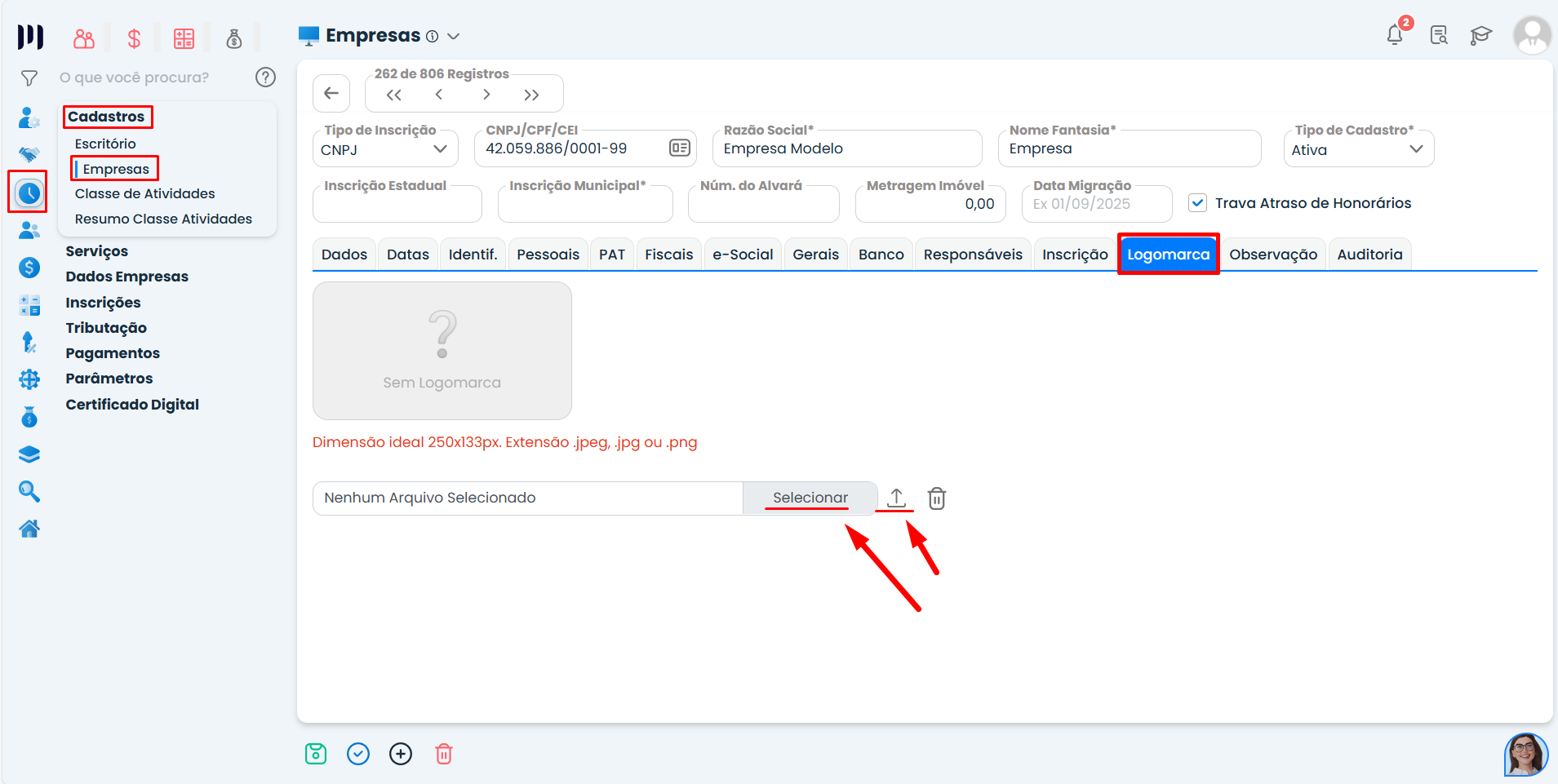Switch to the Dados tab
The width and height of the screenshot is (1558, 784).
click(x=344, y=255)
